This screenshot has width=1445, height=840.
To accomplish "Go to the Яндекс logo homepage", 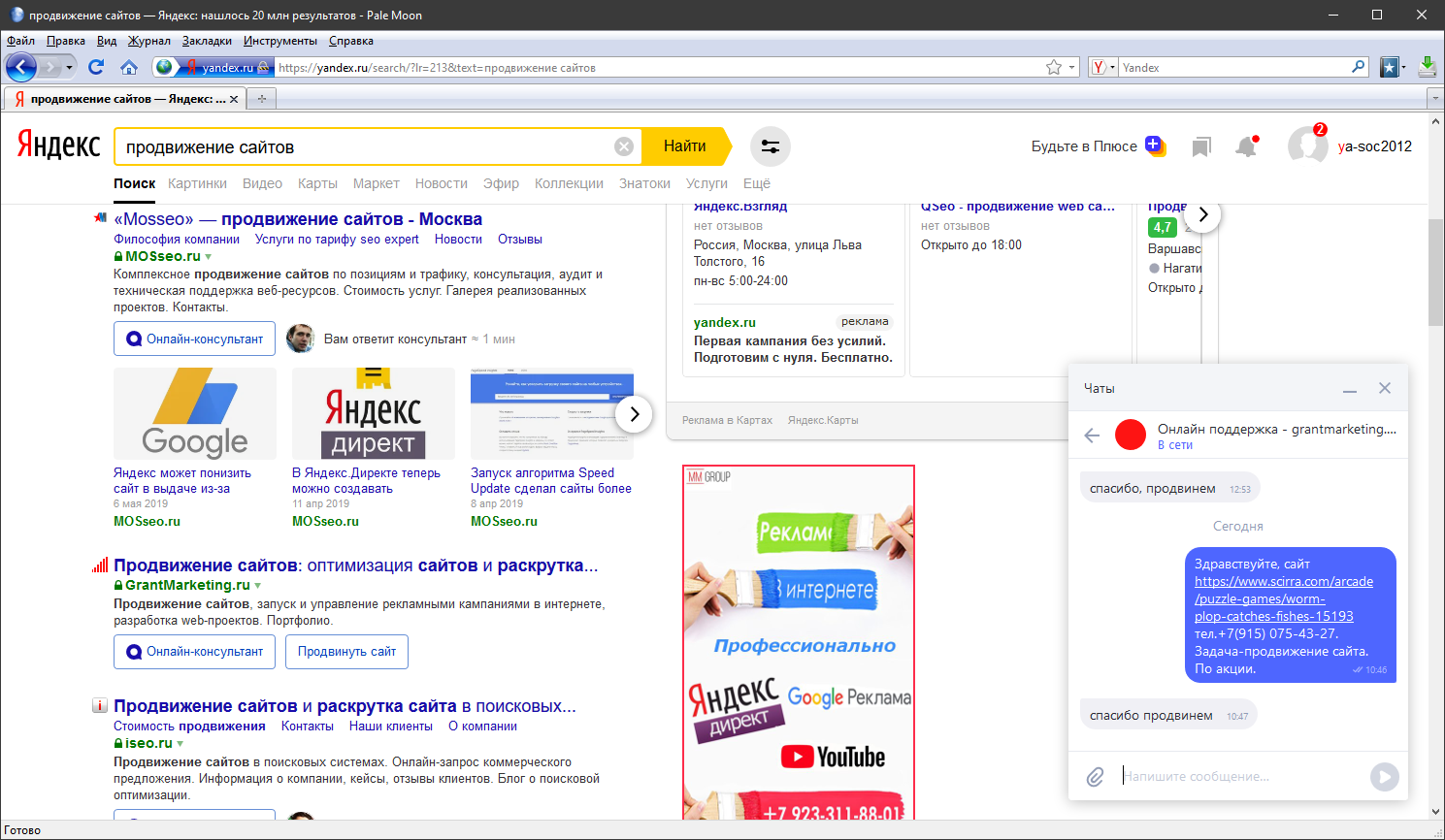I will (59, 145).
